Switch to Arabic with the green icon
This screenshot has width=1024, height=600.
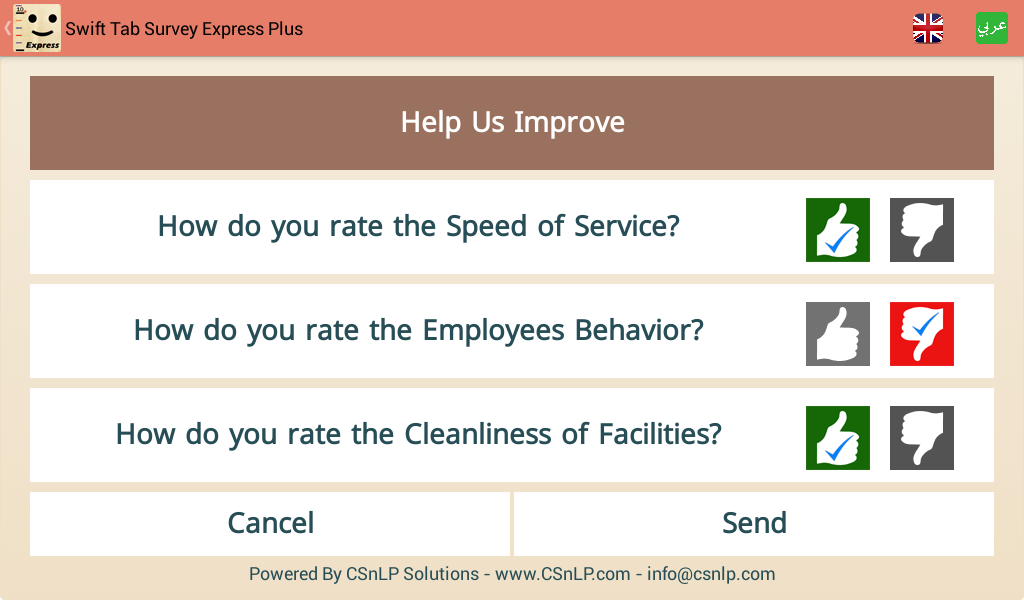[x=991, y=28]
